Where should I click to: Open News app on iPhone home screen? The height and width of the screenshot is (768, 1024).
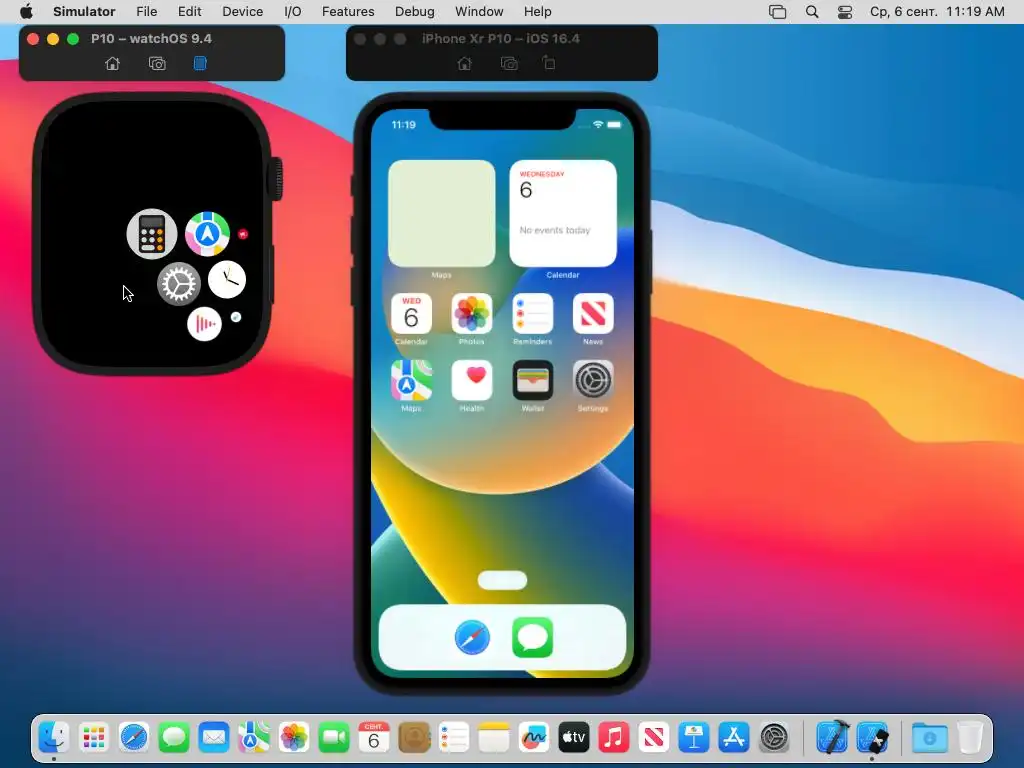coord(593,313)
